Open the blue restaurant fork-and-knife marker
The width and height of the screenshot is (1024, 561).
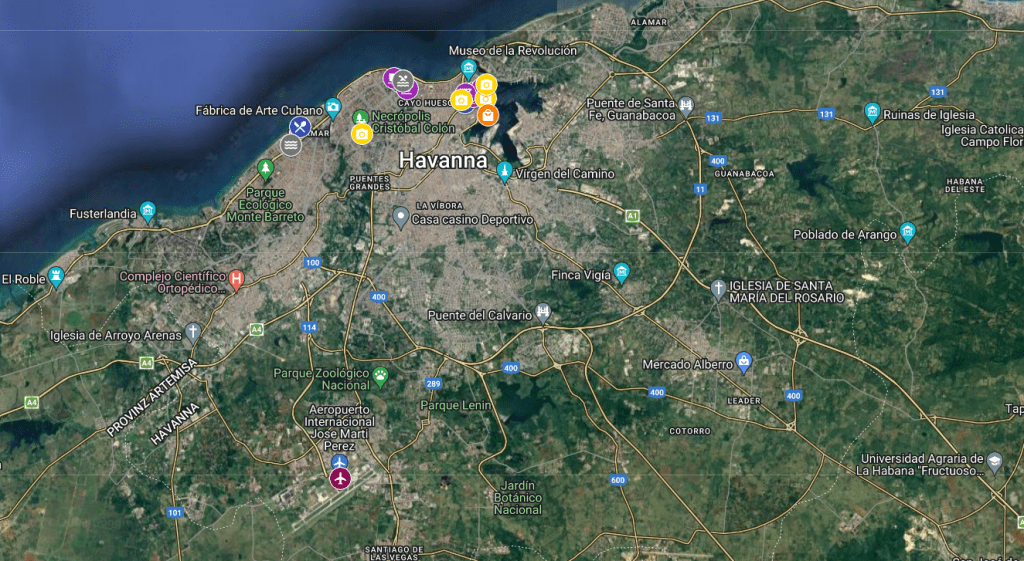pyautogui.click(x=300, y=127)
